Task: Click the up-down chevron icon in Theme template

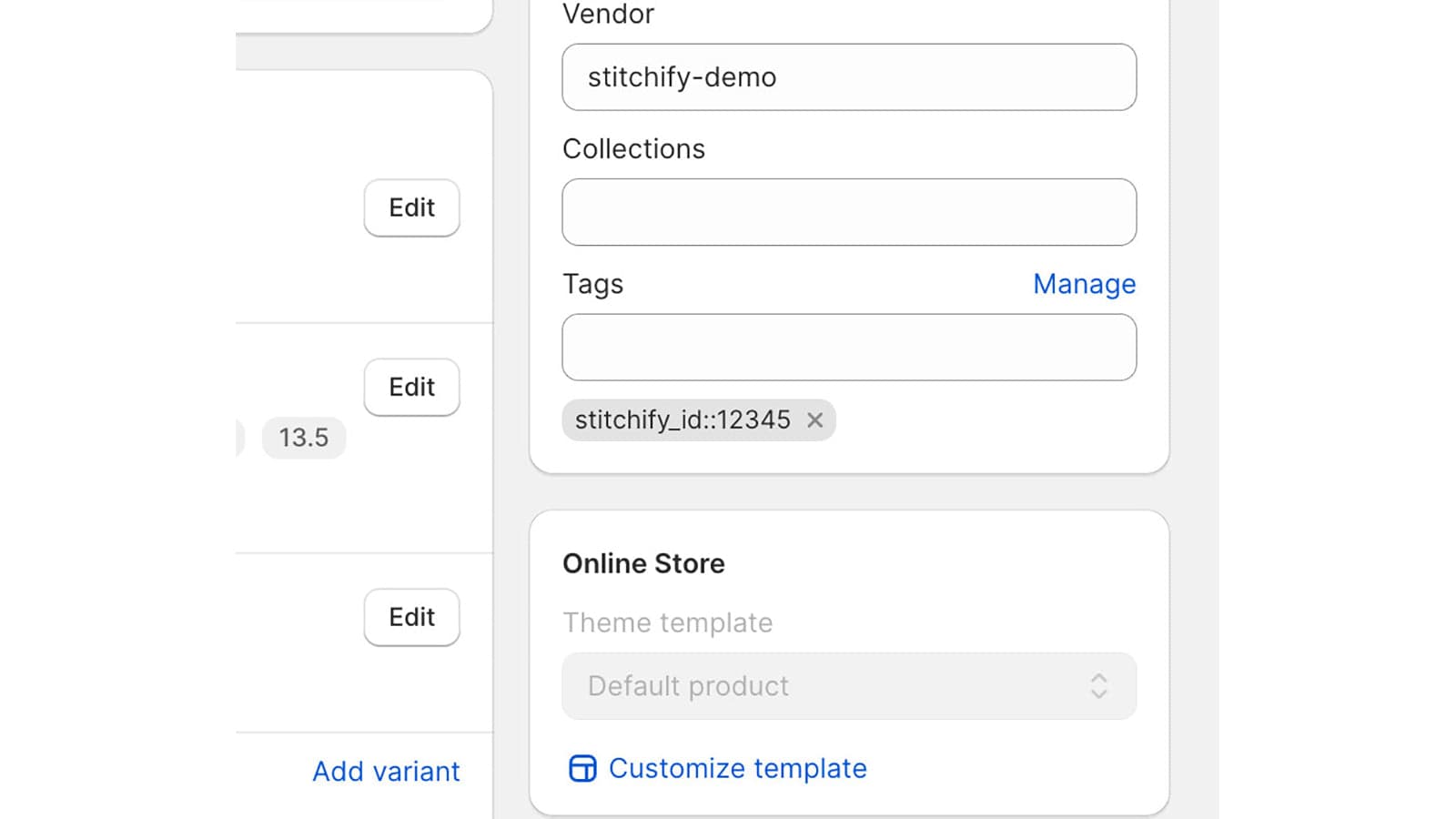Action: coord(1098,686)
